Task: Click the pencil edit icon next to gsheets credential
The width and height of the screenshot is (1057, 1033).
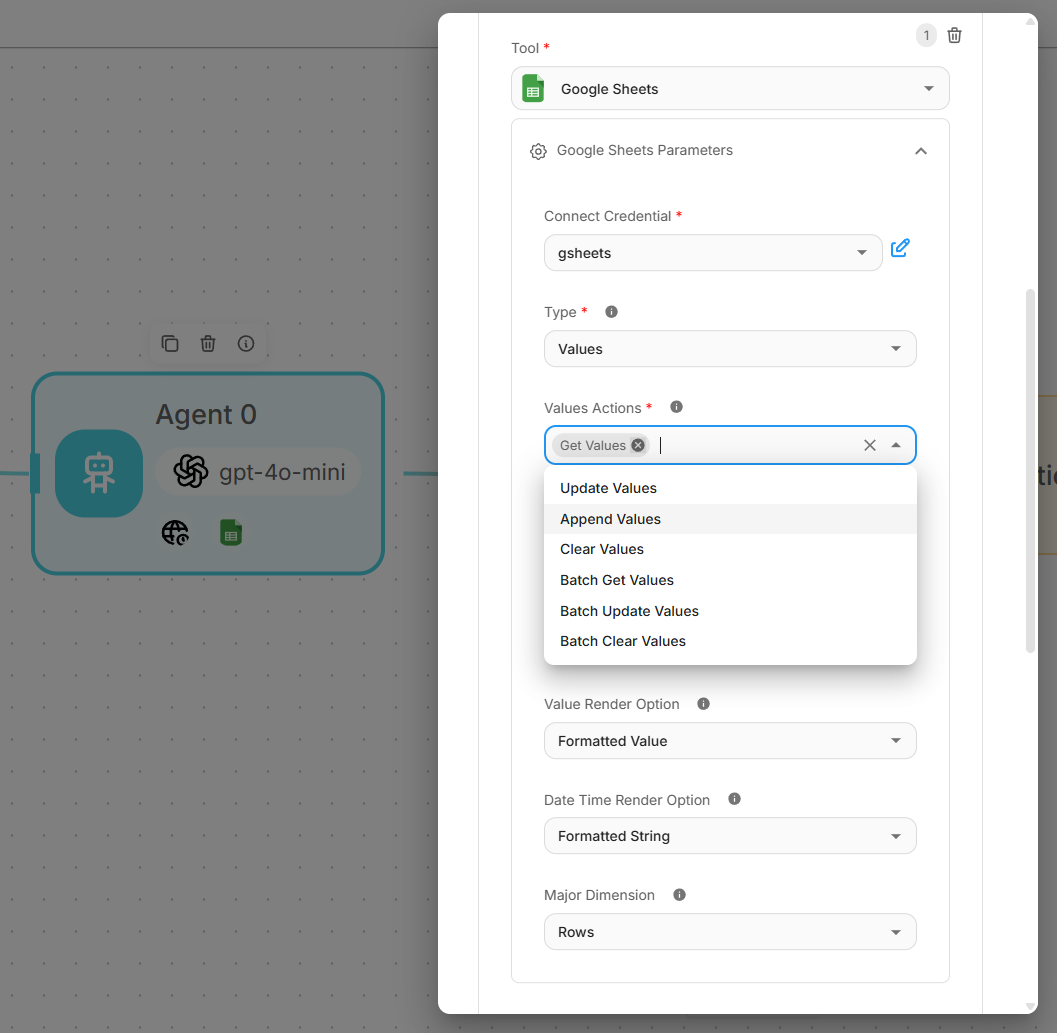Action: tap(900, 248)
